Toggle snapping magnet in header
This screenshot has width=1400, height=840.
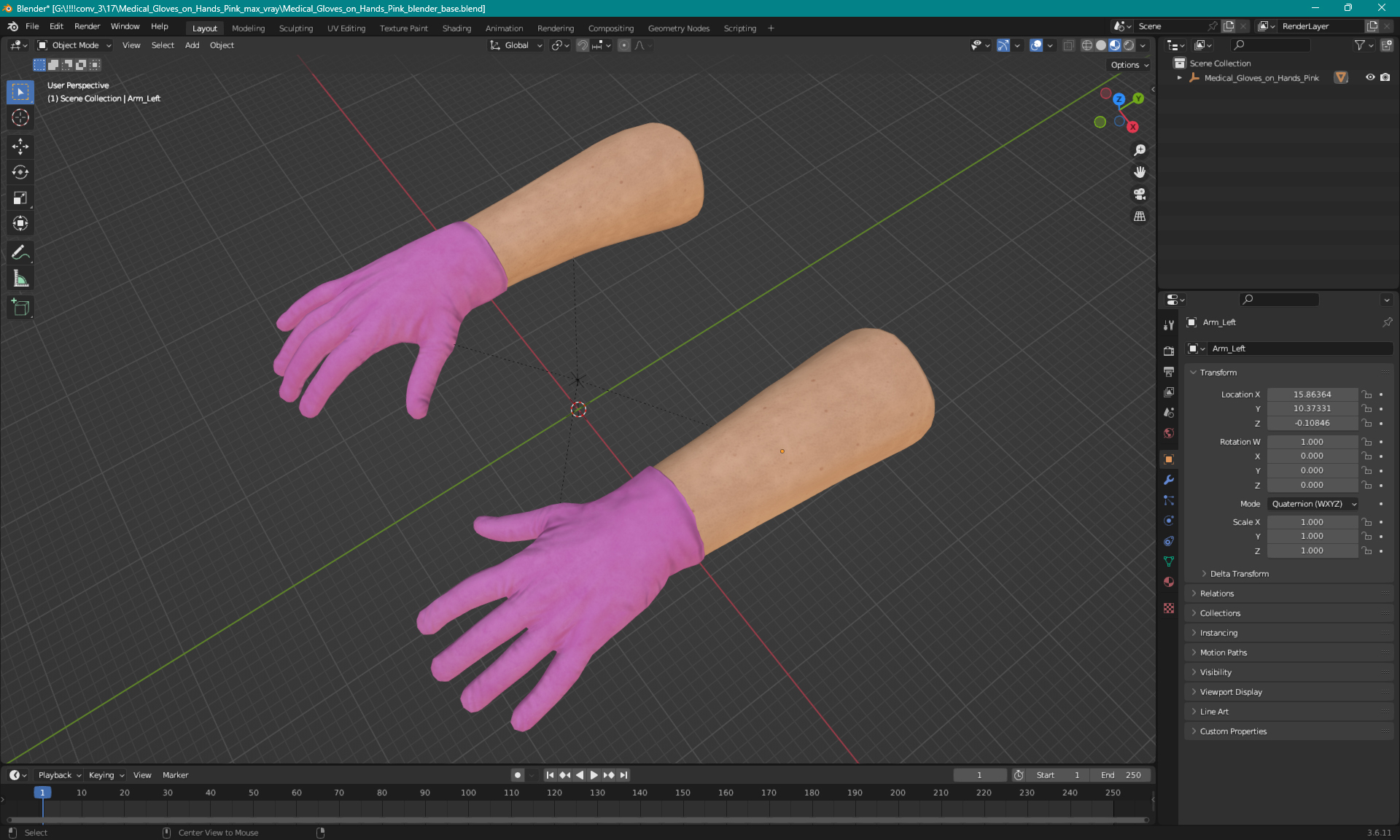tap(582, 45)
